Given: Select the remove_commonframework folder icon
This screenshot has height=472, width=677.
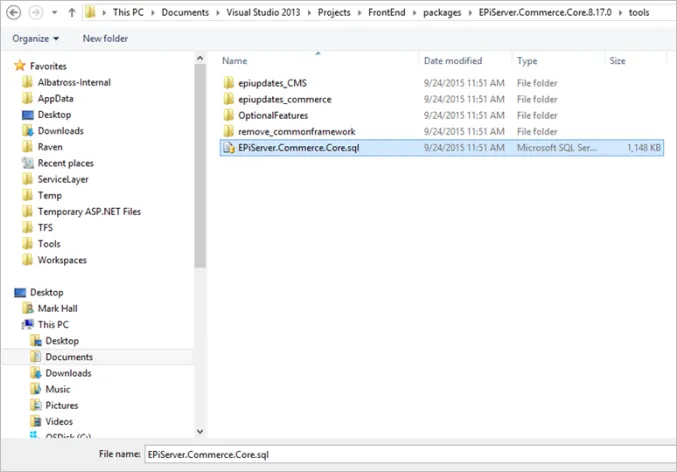Looking at the screenshot, I should (x=229, y=131).
